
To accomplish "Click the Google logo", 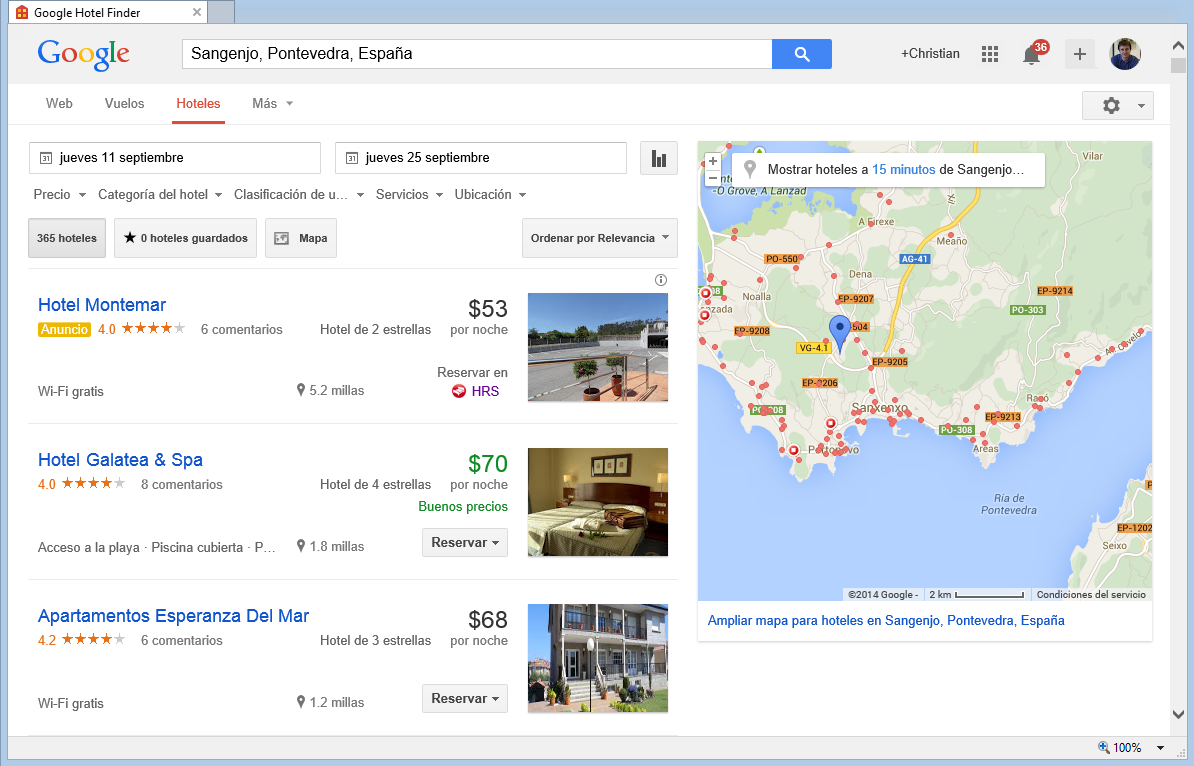I will 84,54.
